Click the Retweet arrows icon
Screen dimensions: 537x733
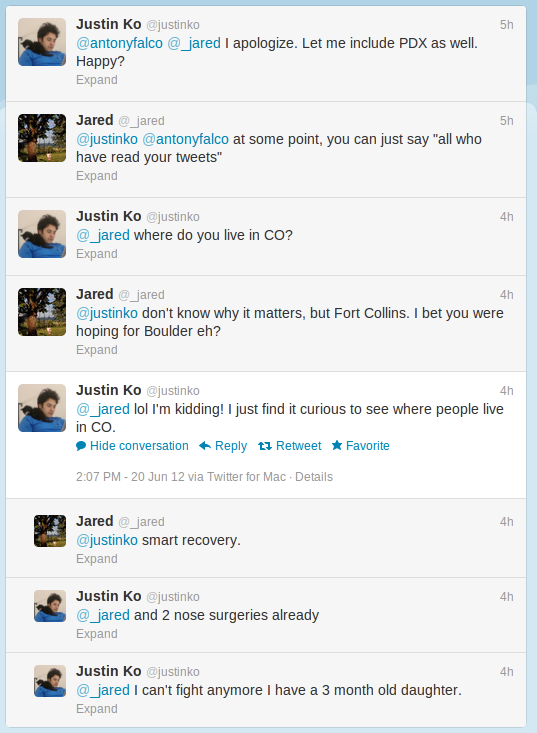tap(265, 446)
